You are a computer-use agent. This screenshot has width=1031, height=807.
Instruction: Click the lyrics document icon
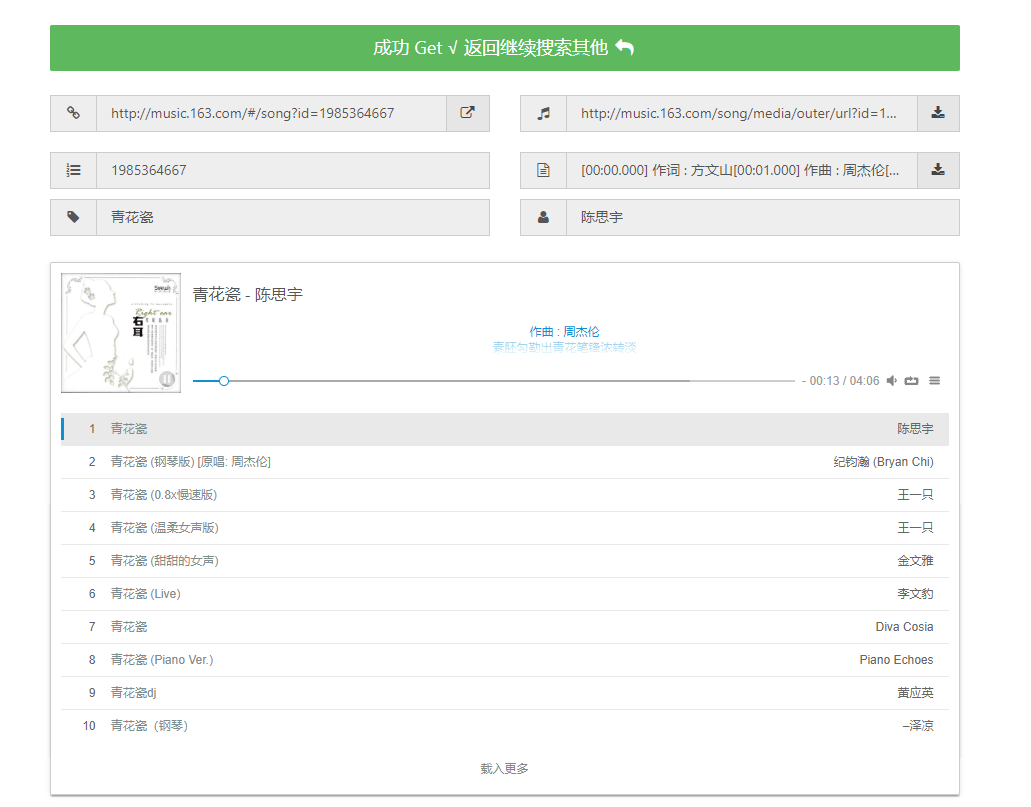pos(543,170)
